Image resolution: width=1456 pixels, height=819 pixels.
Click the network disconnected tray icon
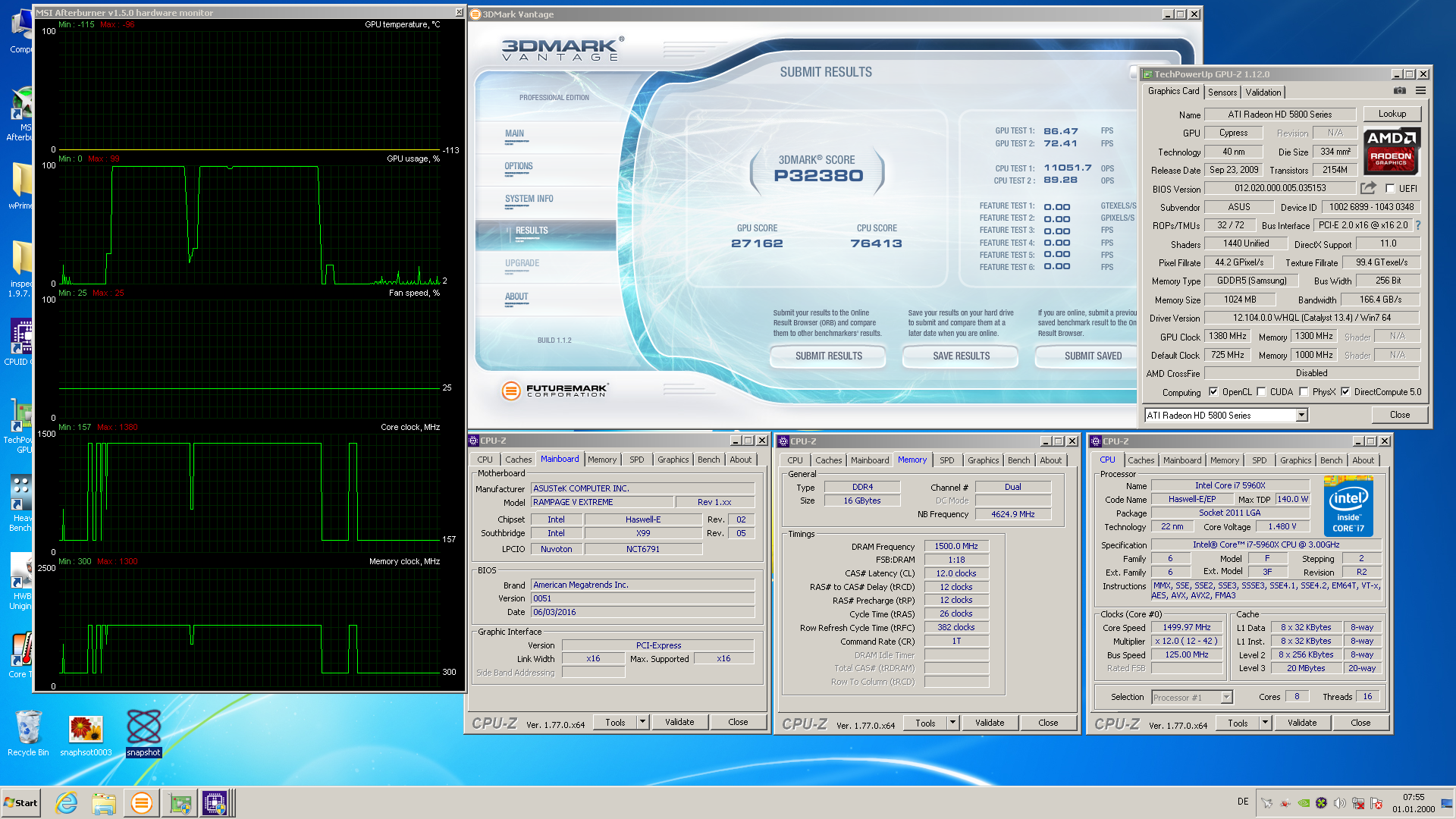click(1358, 803)
